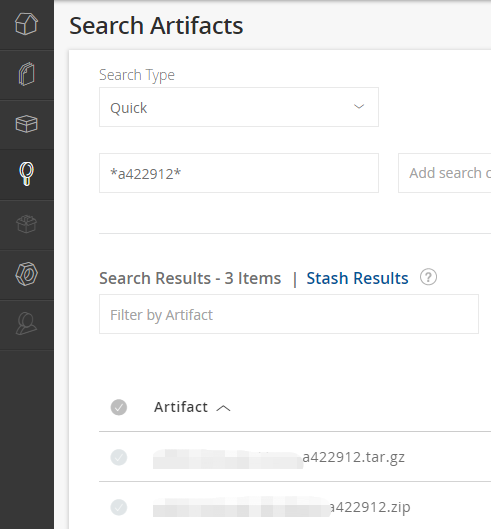Select the a422912.zip result row
The height and width of the screenshot is (529, 491).
pyautogui.click(x=295, y=506)
